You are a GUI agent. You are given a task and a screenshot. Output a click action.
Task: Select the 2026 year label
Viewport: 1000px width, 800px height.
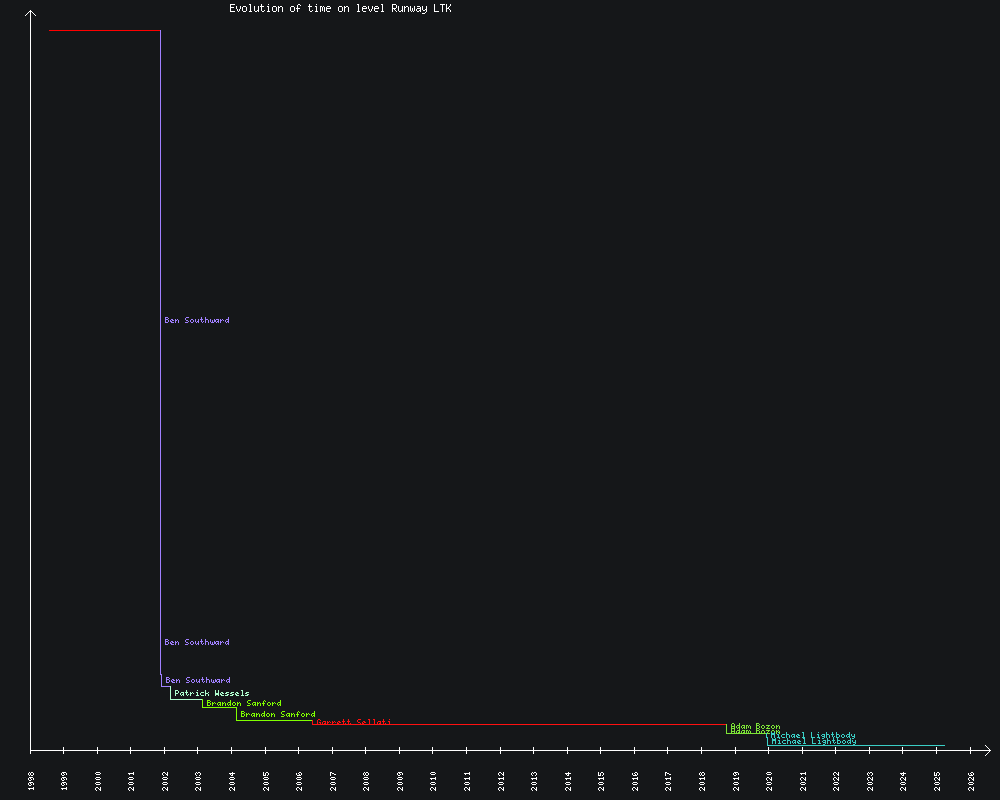[971, 780]
